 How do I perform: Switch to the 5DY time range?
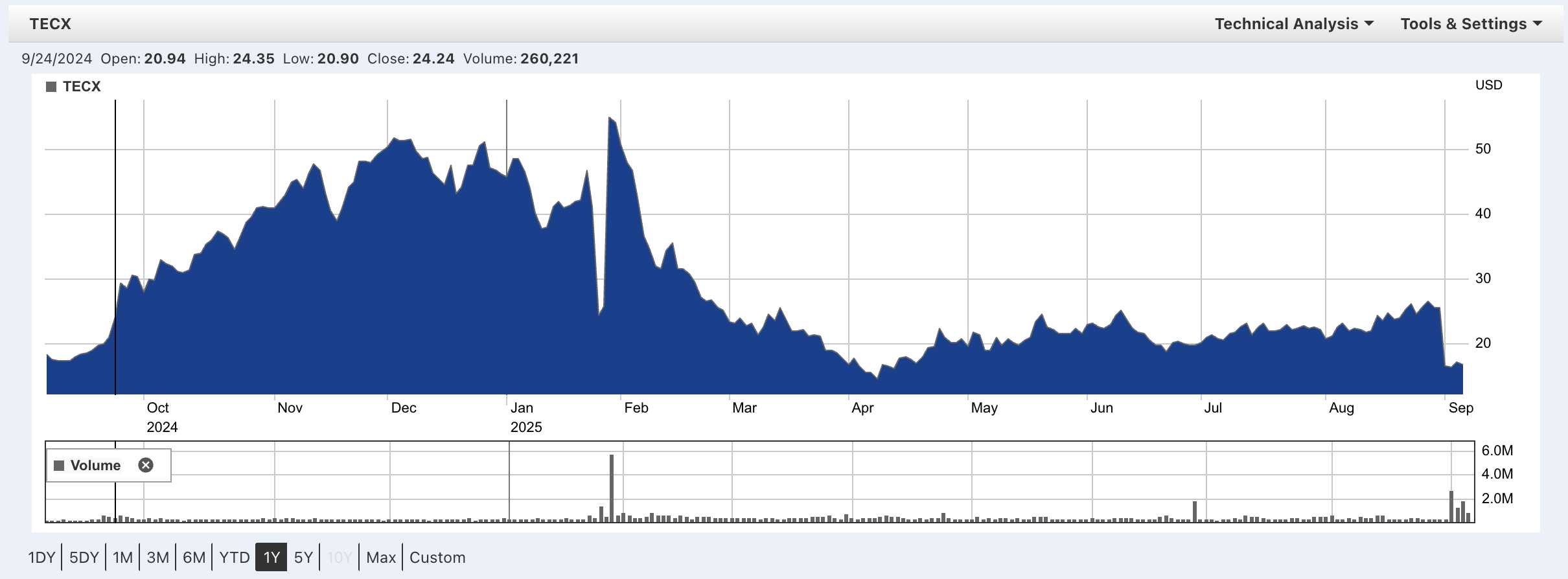point(84,558)
